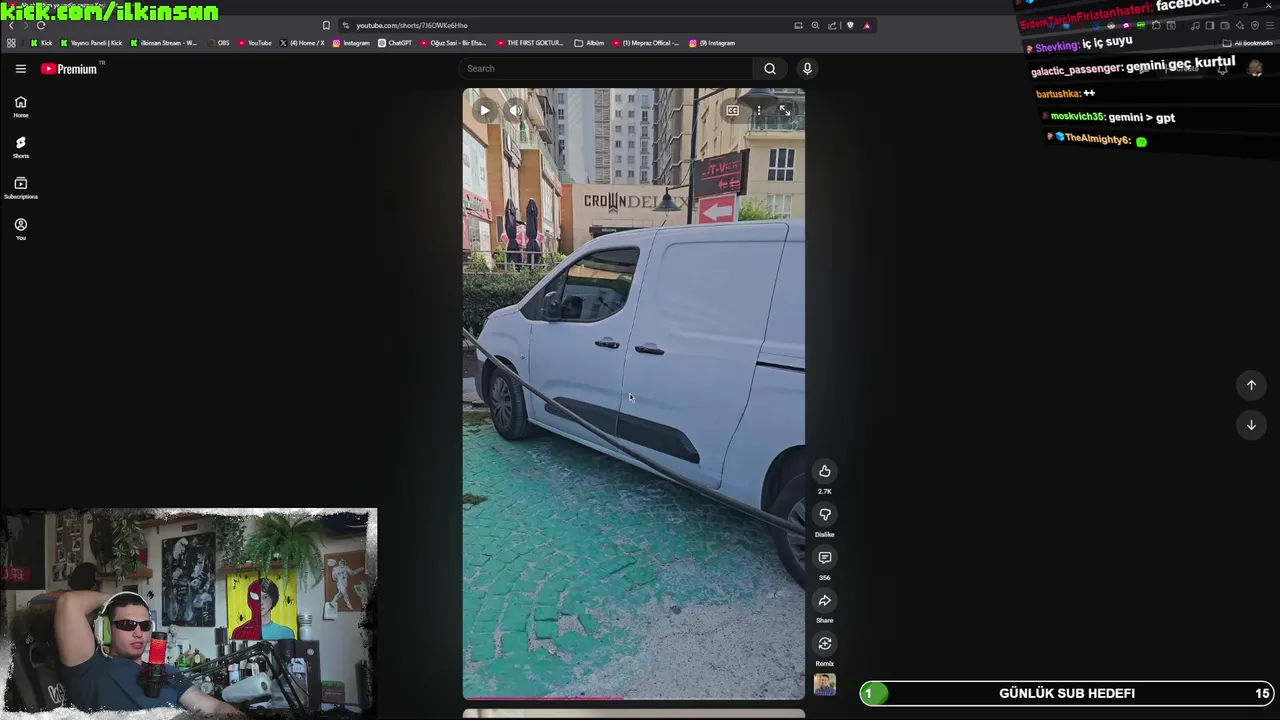This screenshot has width=1280, height=720.
Task: Expand the Albüm bookmarks folder
Action: tap(589, 43)
